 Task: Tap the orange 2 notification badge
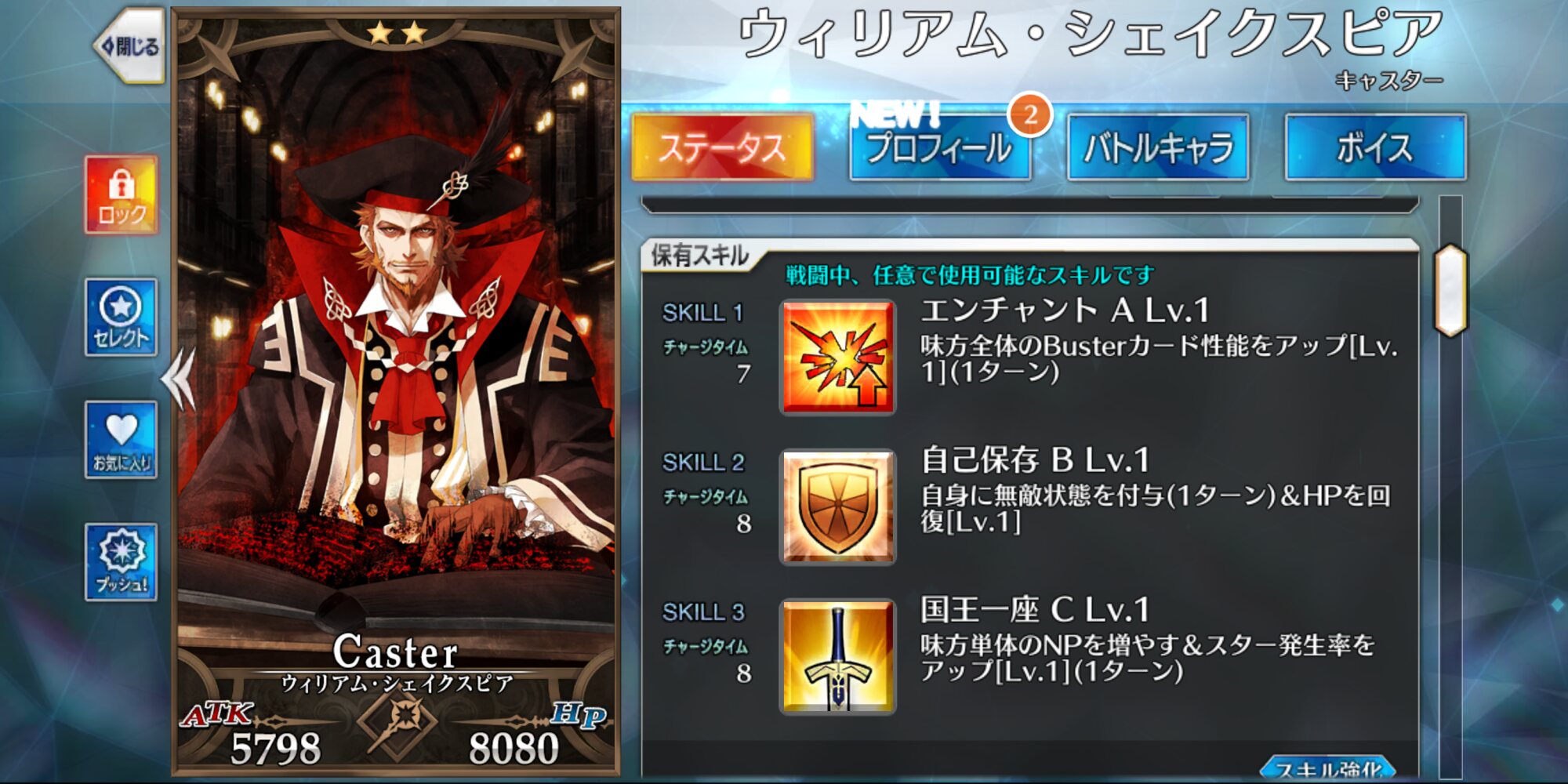pyautogui.click(x=1030, y=115)
